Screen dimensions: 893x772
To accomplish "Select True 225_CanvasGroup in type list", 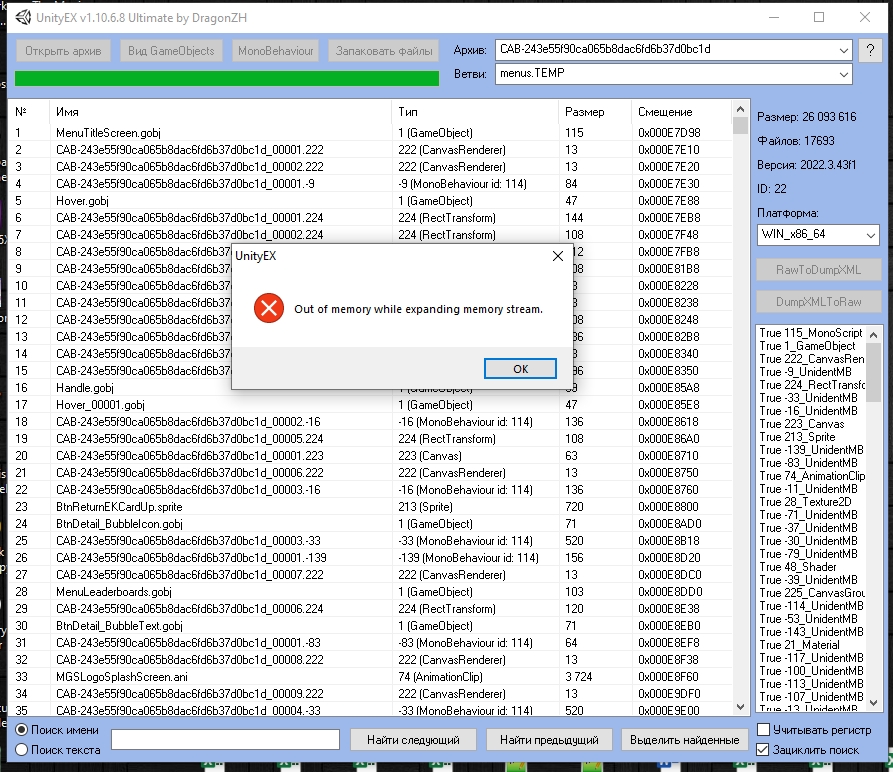I will coord(812,593).
